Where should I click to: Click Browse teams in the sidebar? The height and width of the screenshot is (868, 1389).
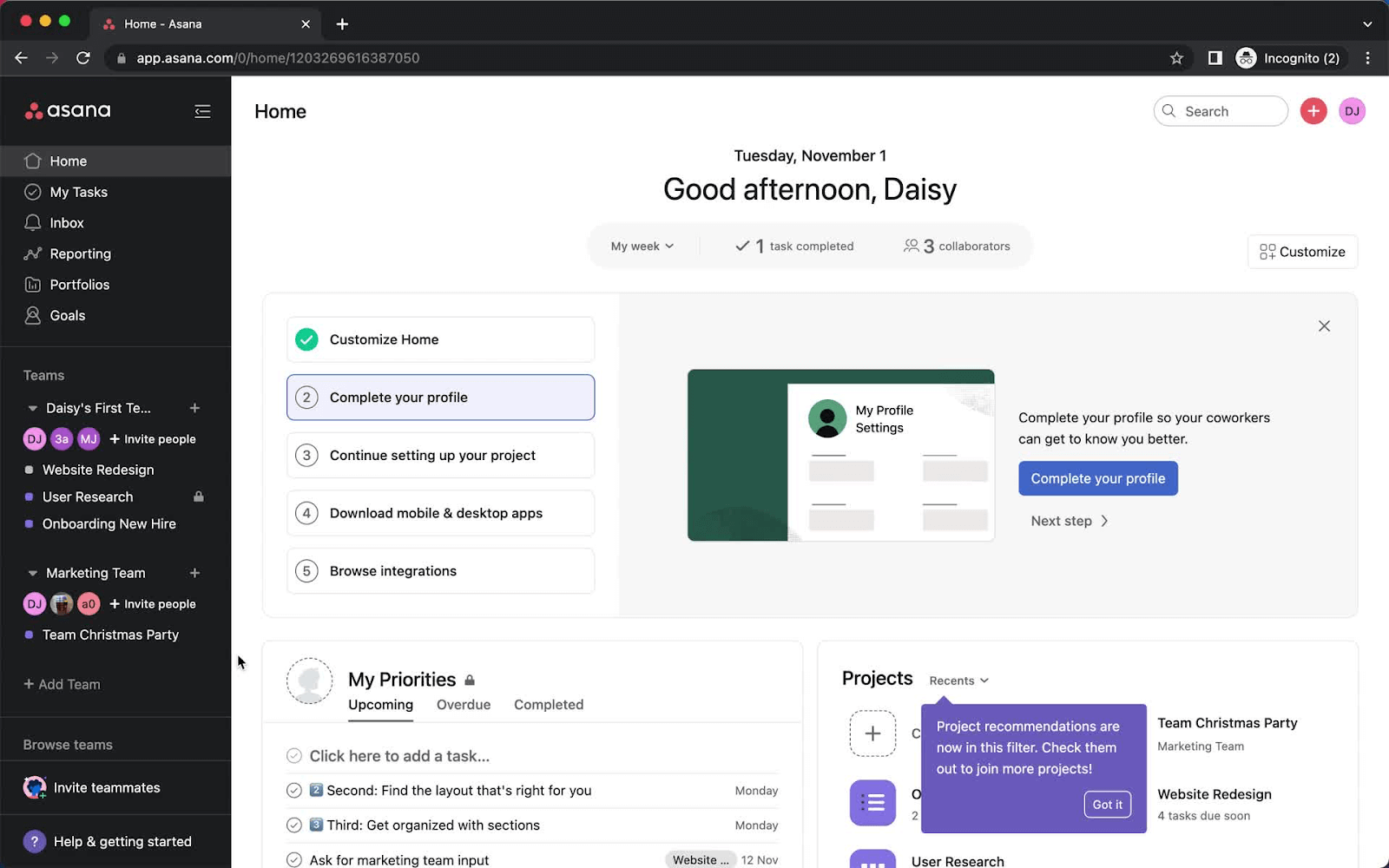[68, 745]
